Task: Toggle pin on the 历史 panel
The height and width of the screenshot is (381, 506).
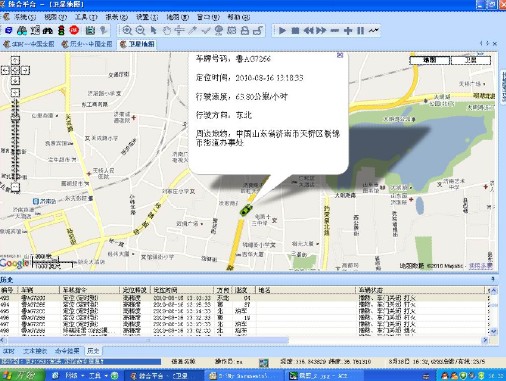Action: pyautogui.click(x=493, y=279)
